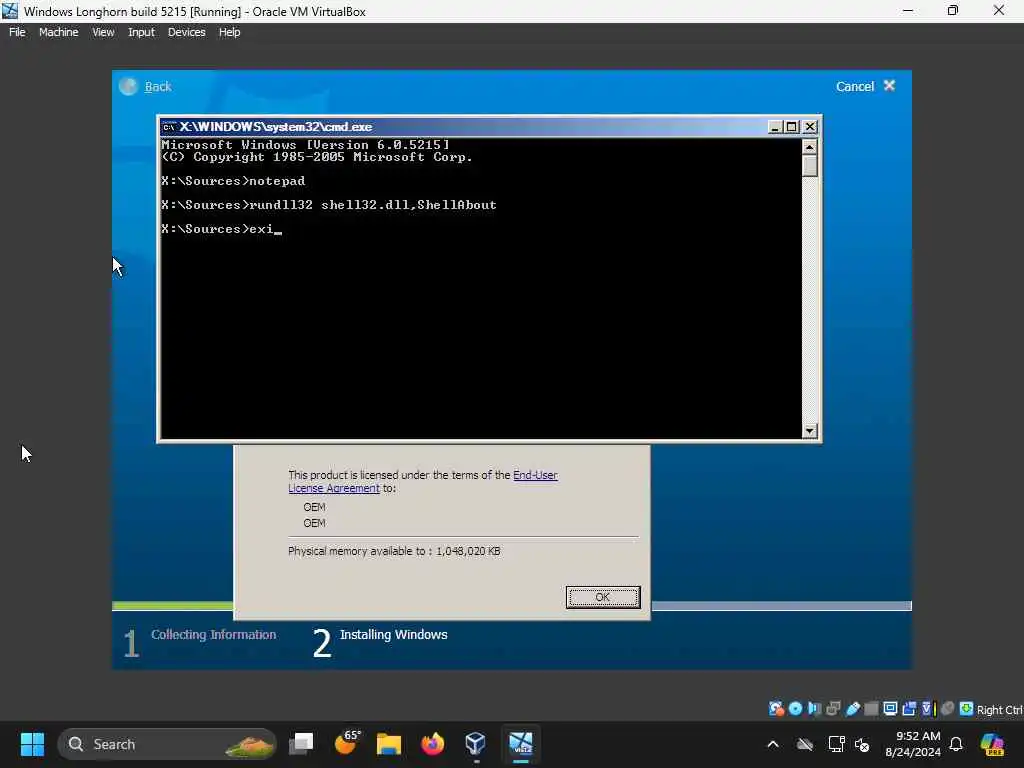1024x768 pixels.
Task: Open the hard disk activity indicator
Action: pyautogui.click(x=776, y=709)
